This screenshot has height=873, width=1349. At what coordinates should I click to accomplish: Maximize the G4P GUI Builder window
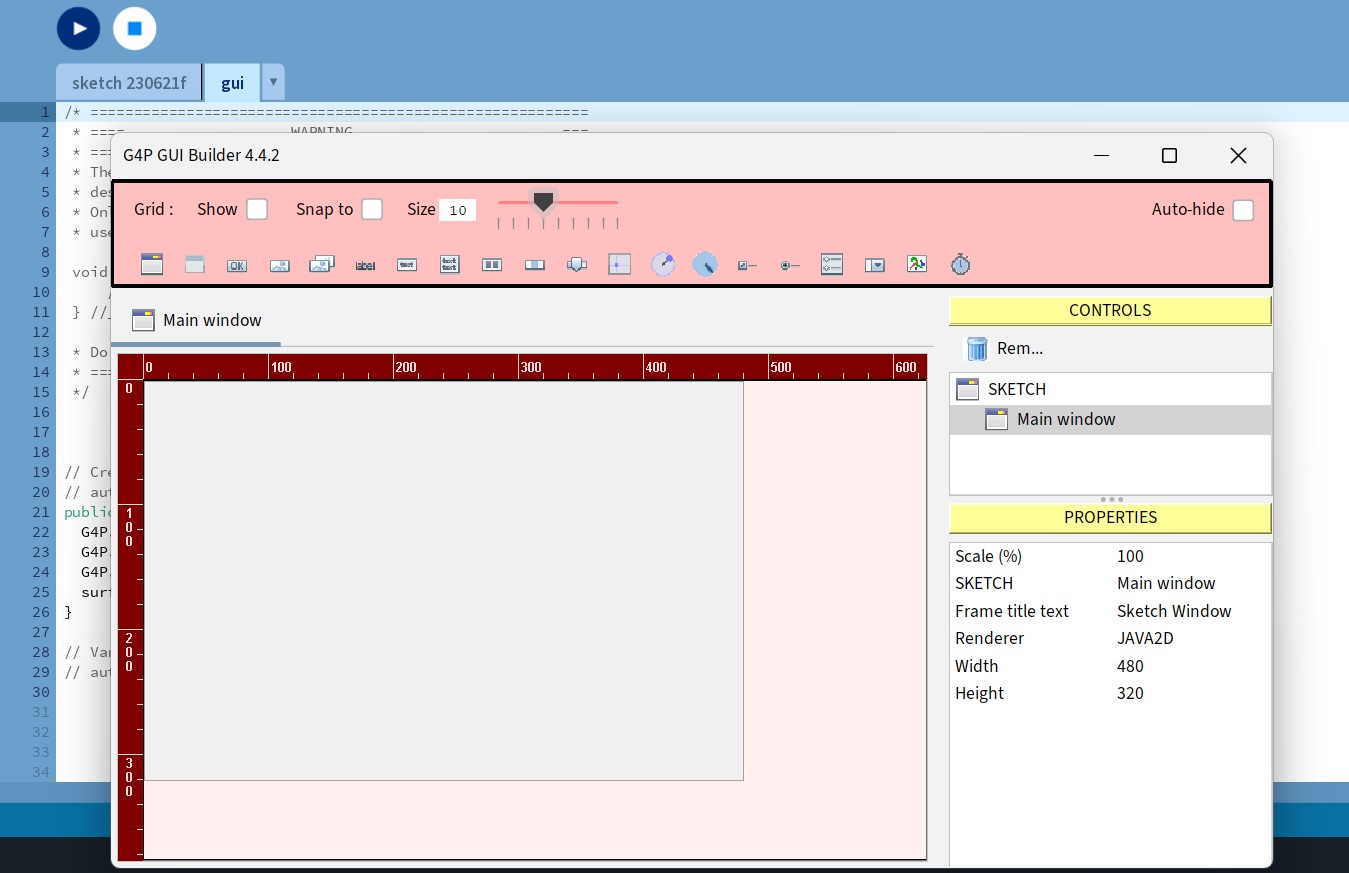click(x=1169, y=156)
